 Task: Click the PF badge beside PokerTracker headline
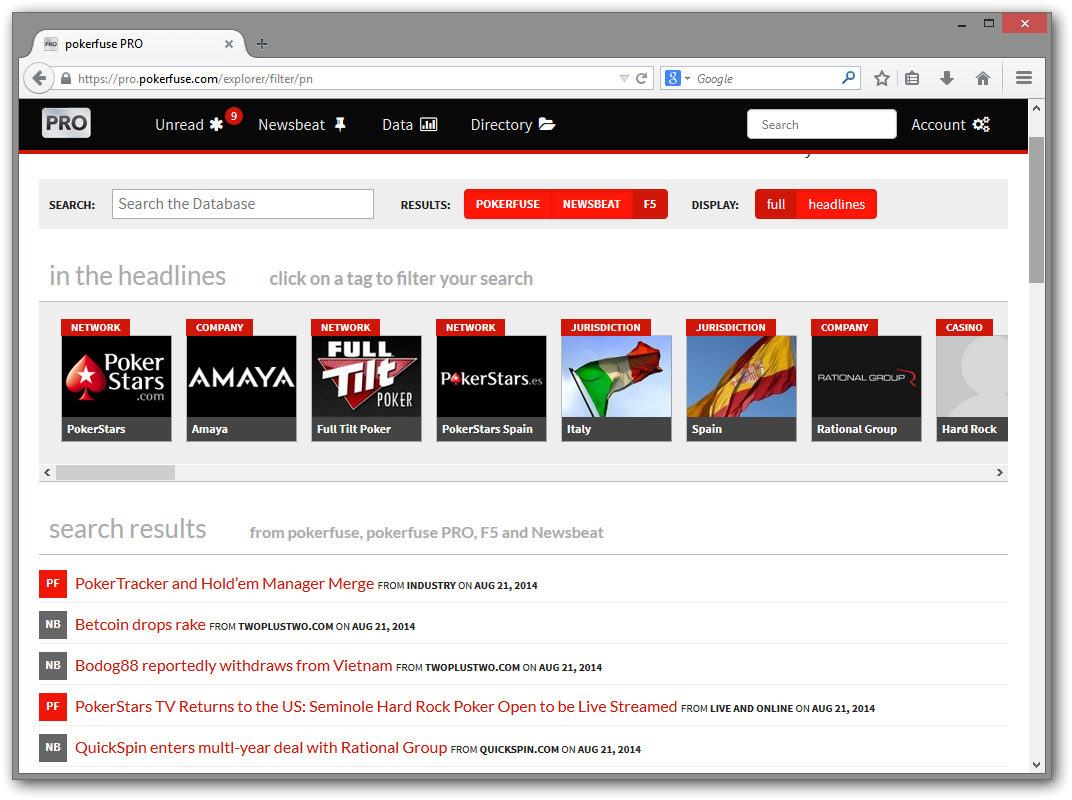(x=53, y=583)
